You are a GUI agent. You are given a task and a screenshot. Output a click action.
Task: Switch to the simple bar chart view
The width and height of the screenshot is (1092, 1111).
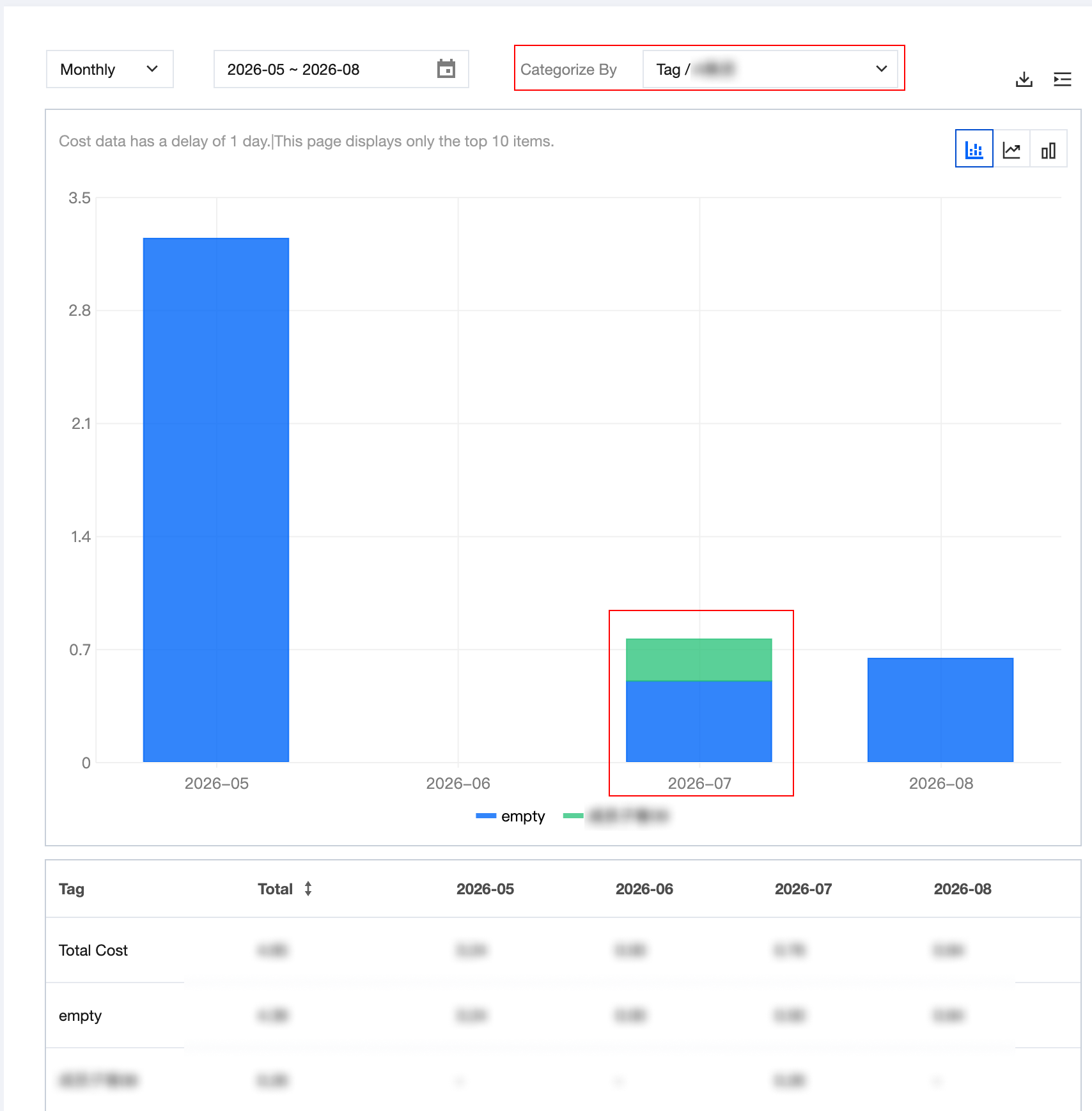(1049, 149)
